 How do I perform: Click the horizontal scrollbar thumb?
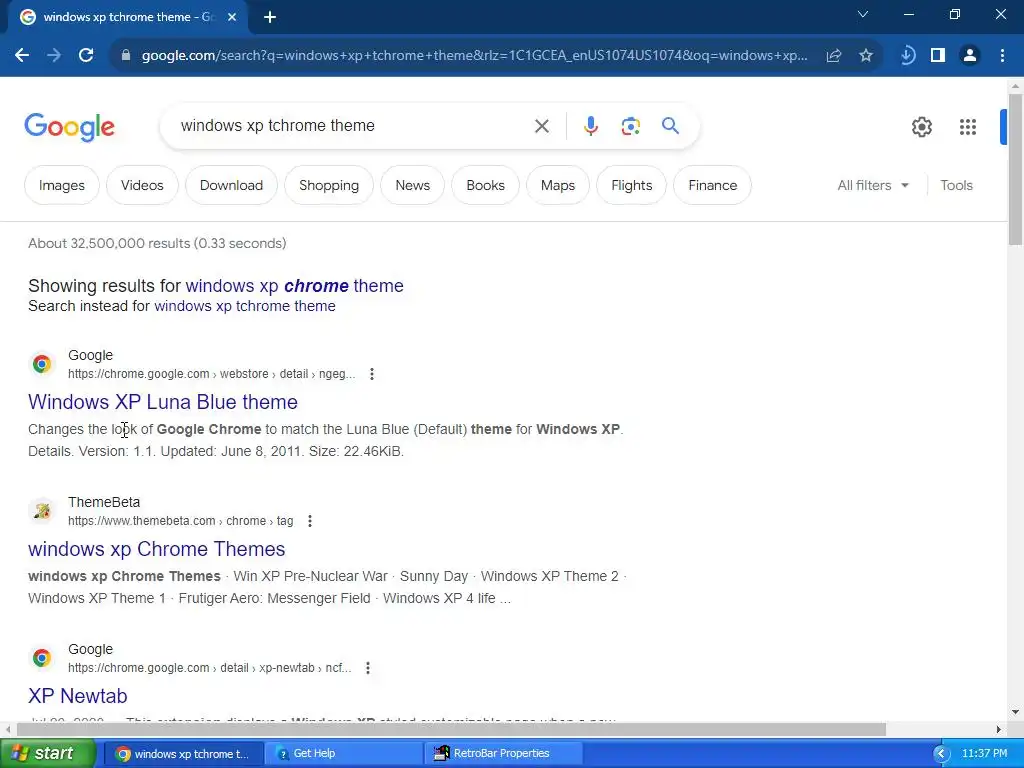(451, 729)
